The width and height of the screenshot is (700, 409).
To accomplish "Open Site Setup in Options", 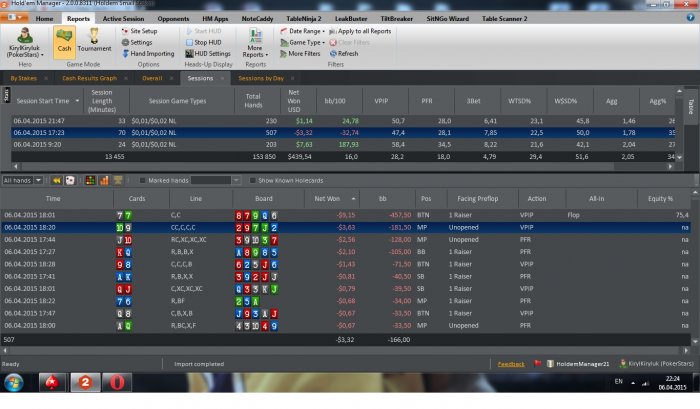I will tap(139, 31).
